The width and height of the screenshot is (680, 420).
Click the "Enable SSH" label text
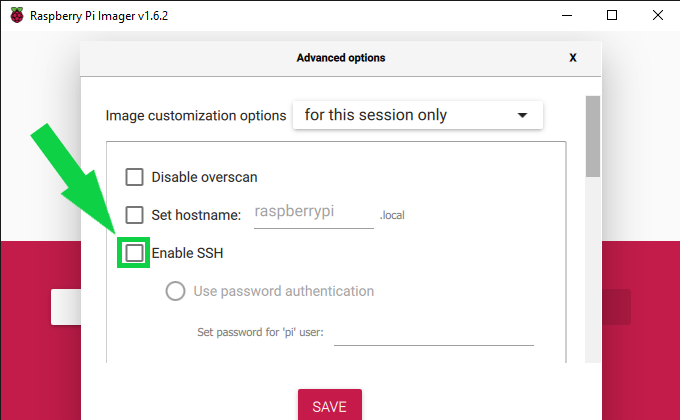187,253
